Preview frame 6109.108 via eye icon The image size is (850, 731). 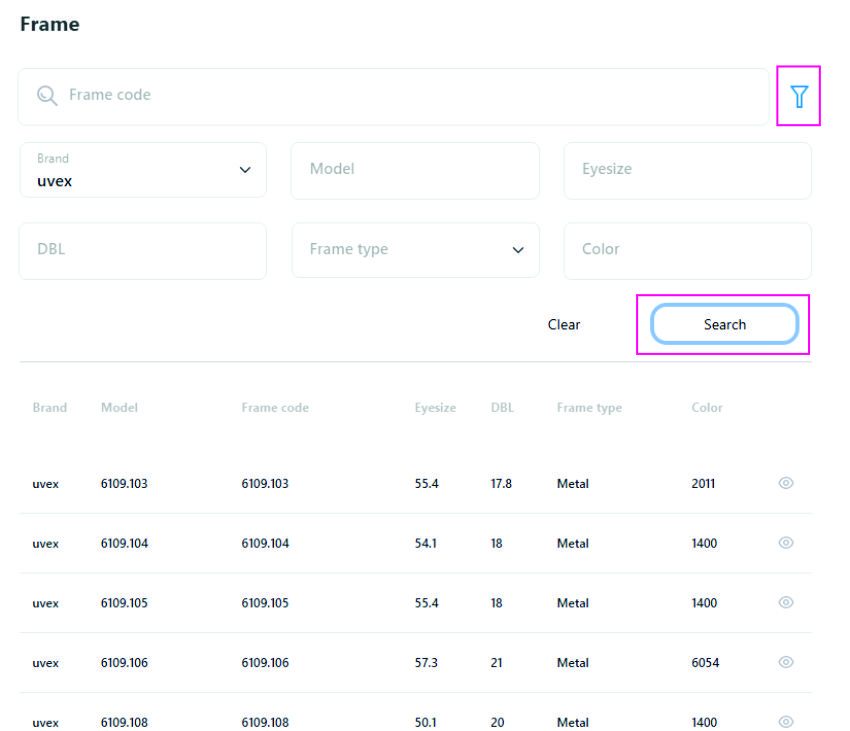click(x=786, y=722)
